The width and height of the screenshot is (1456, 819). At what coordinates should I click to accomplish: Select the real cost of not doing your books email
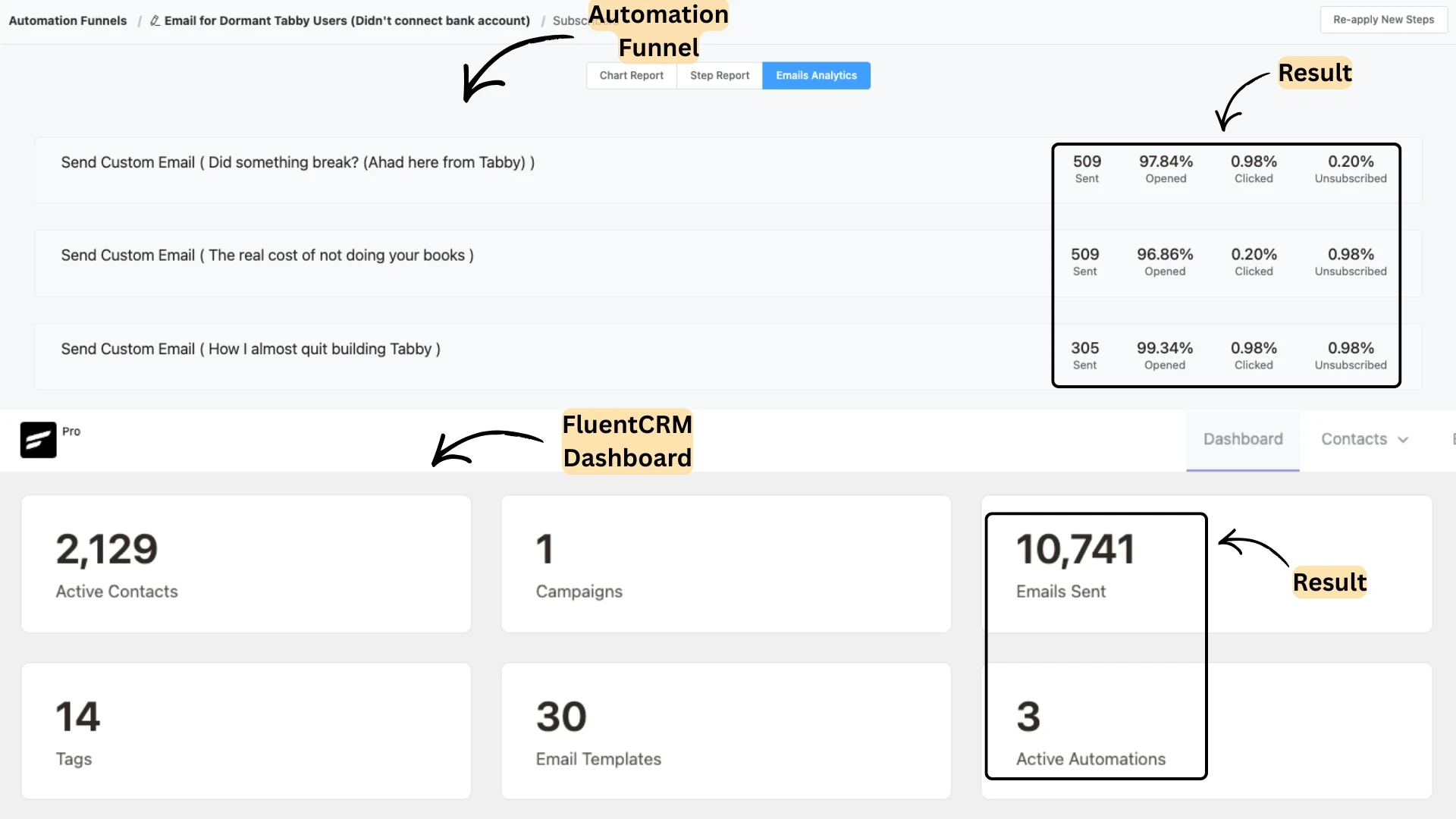[267, 256]
